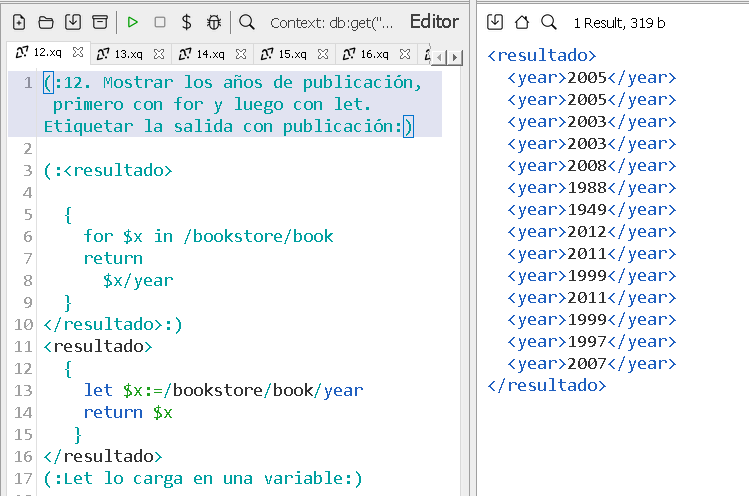Toggle the debug bug icon

pyautogui.click(x=214, y=22)
